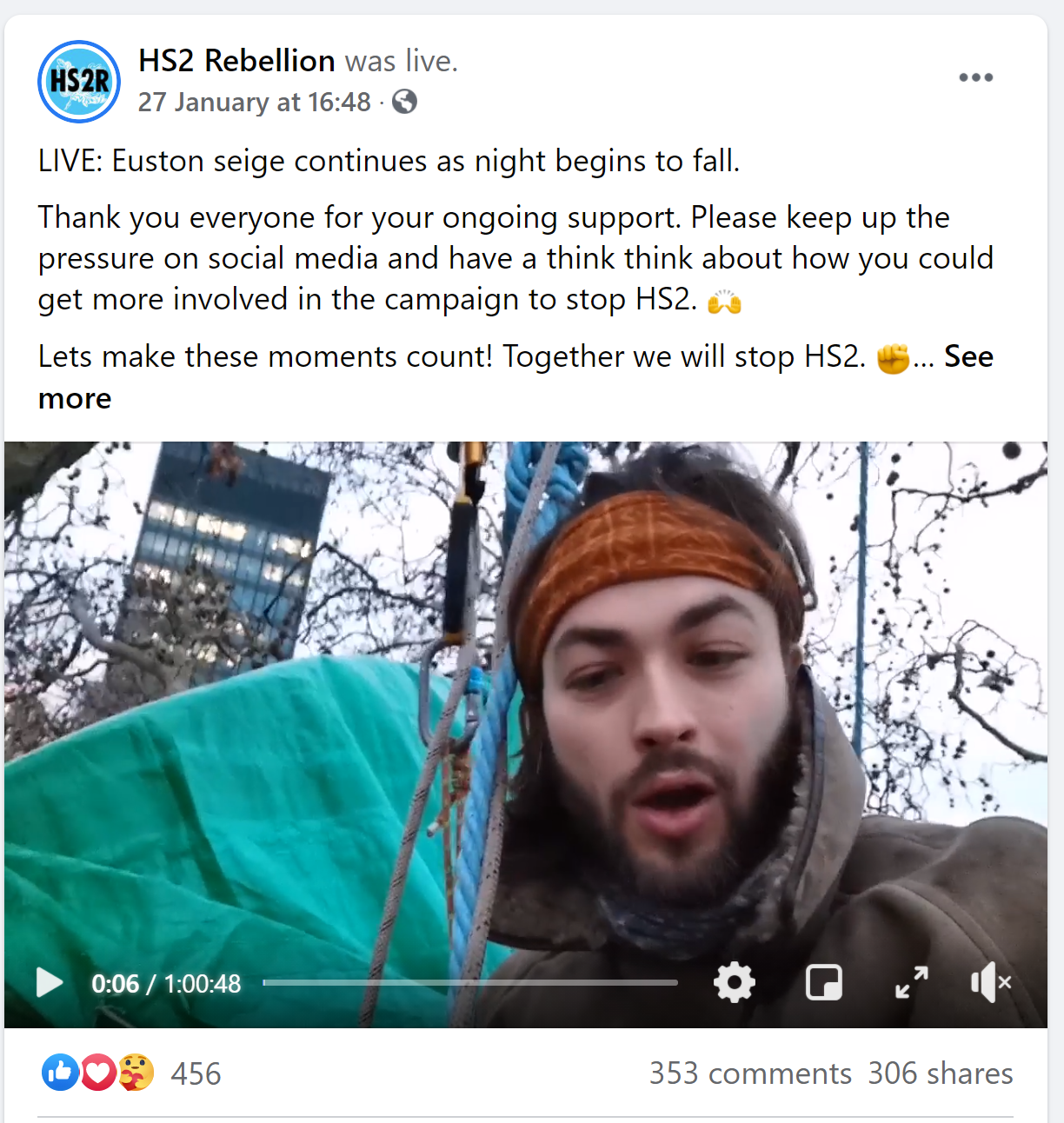
Task: Play the live video
Action: coord(50,983)
